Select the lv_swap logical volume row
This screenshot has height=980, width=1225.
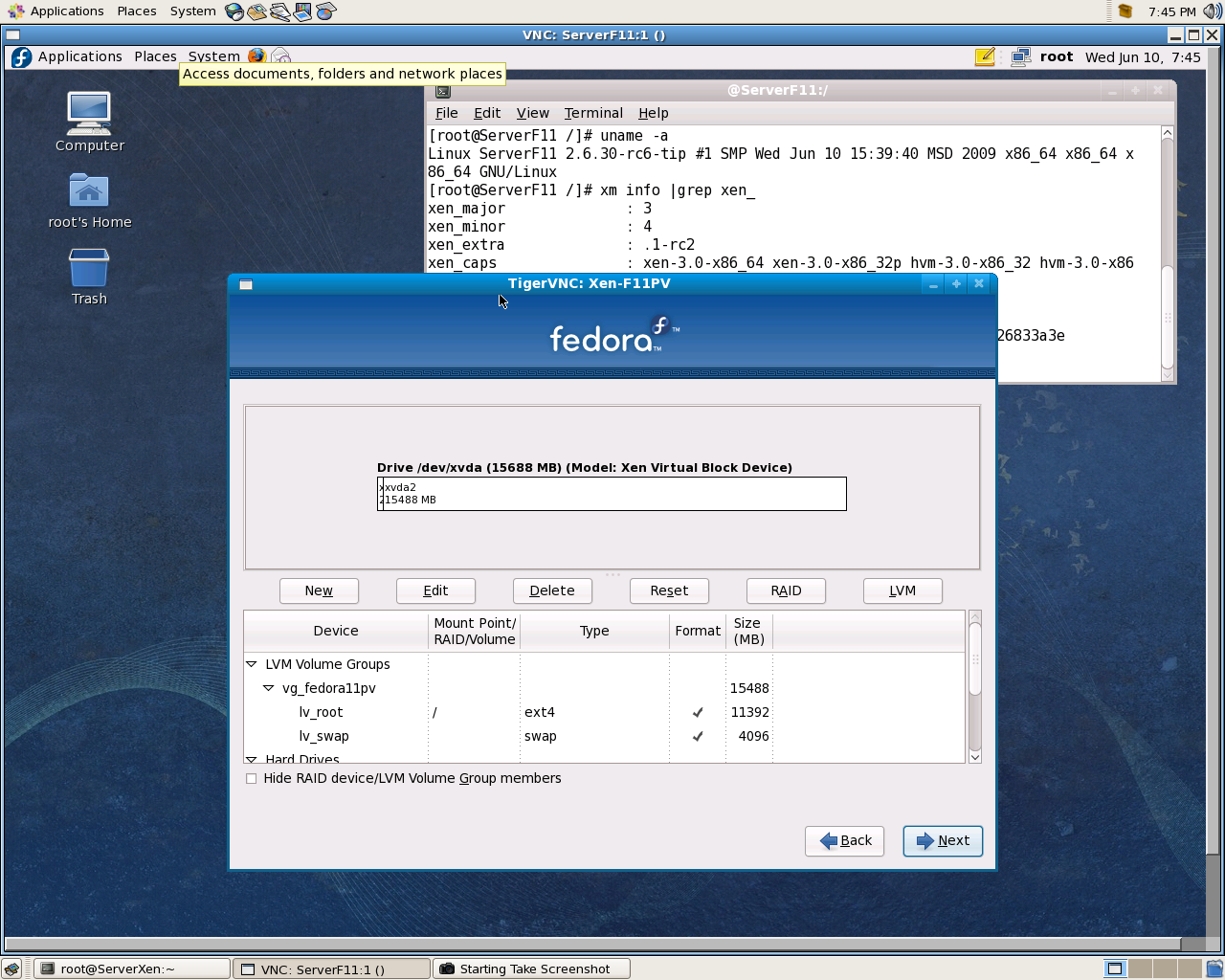(x=604, y=736)
